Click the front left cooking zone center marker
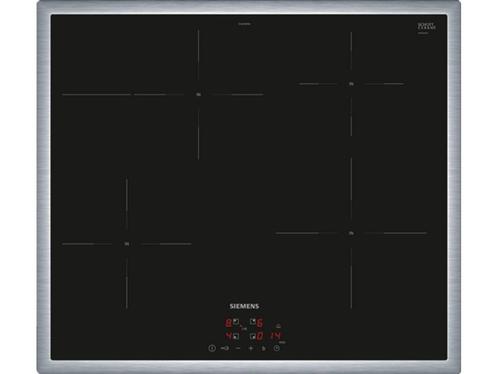498x374 pixels. tap(127, 244)
